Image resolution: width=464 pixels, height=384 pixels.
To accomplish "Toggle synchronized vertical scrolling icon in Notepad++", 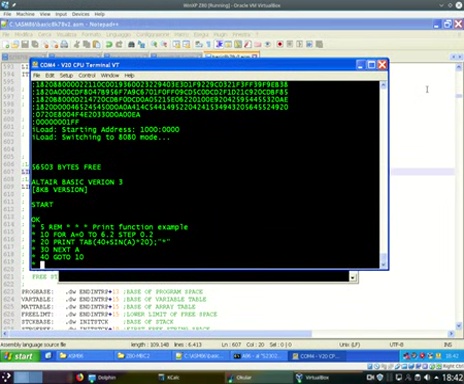I will click(x=176, y=44).
